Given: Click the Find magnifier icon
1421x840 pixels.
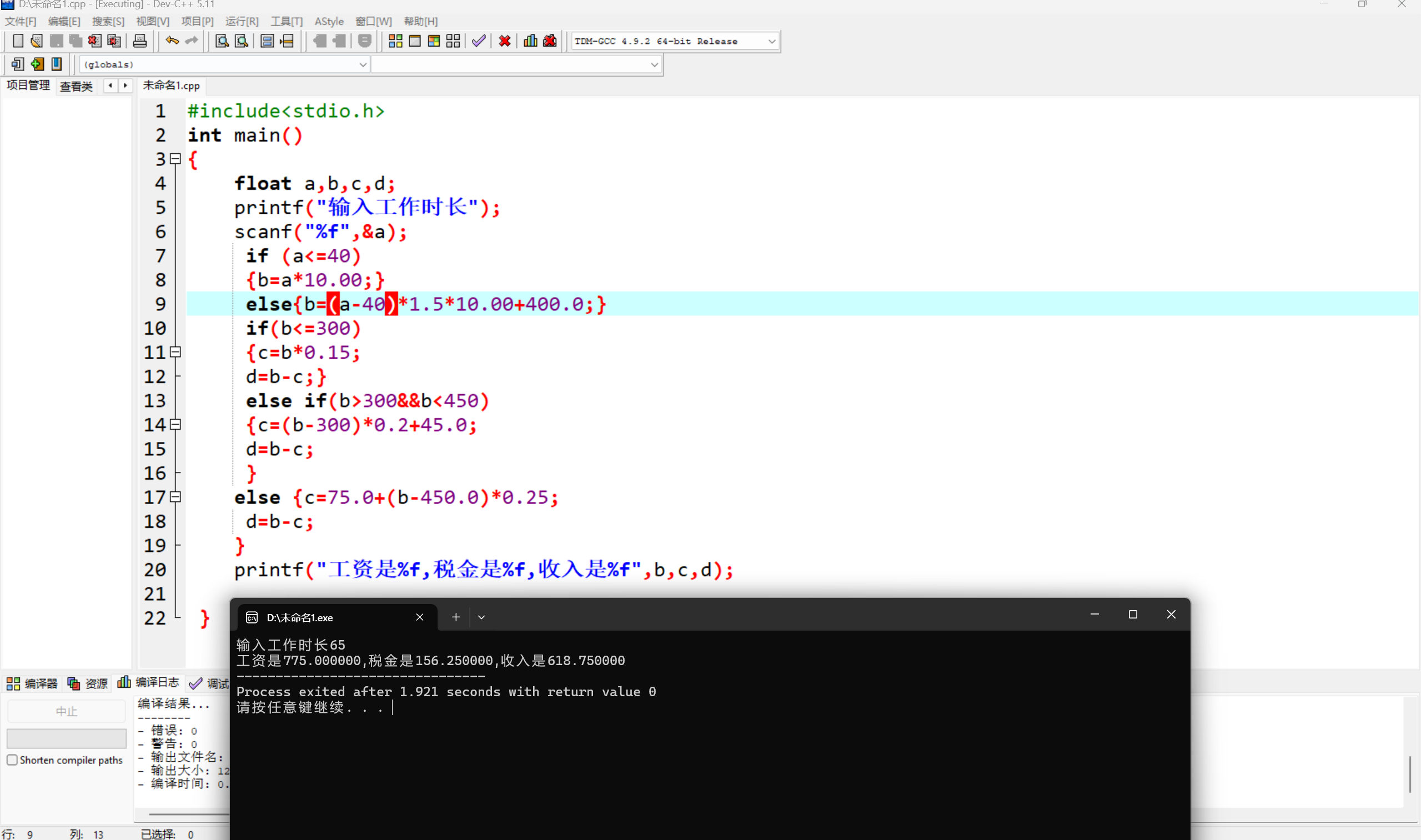Looking at the screenshot, I should tap(222, 41).
